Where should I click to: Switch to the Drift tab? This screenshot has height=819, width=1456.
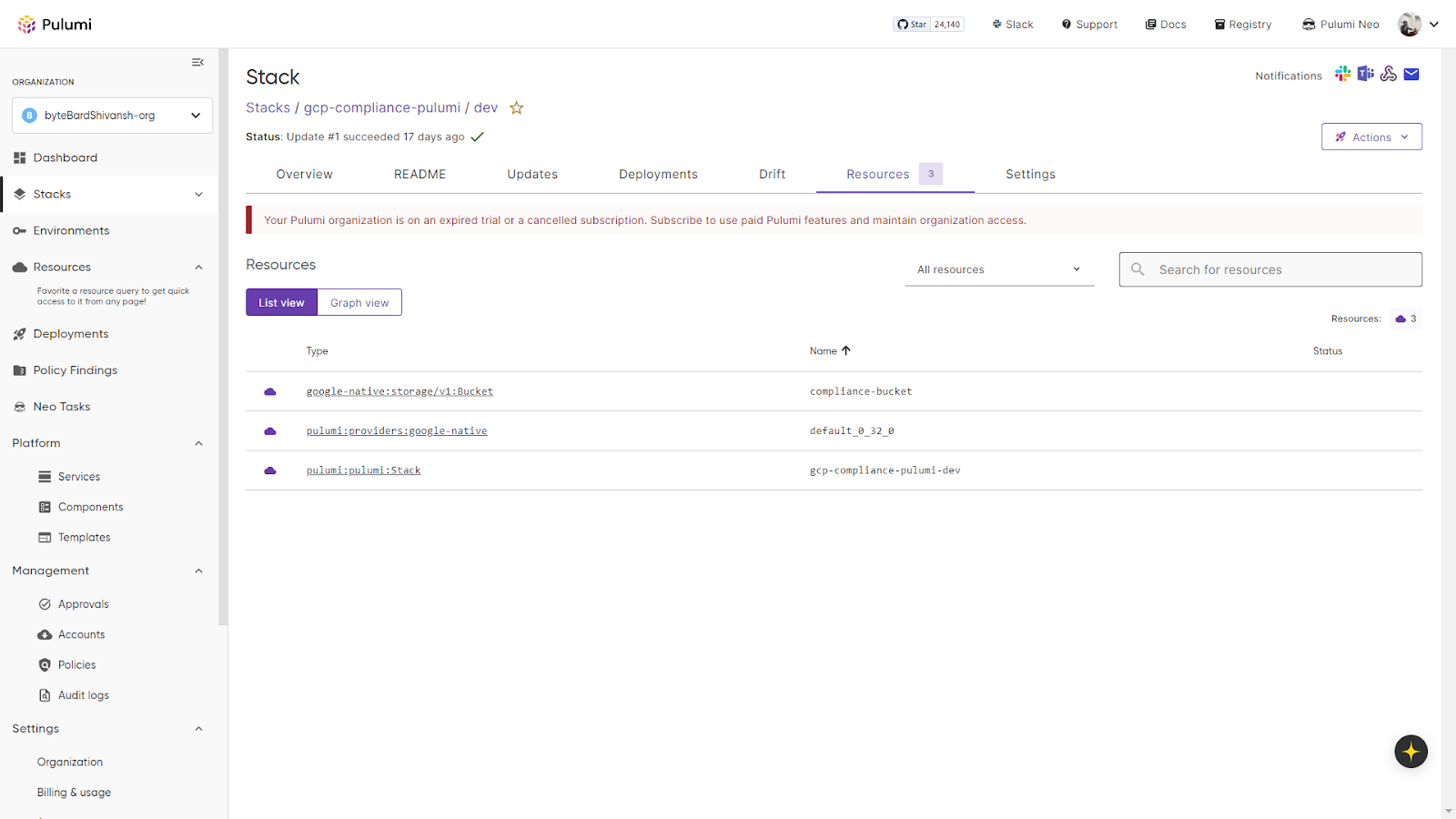pos(772,174)
